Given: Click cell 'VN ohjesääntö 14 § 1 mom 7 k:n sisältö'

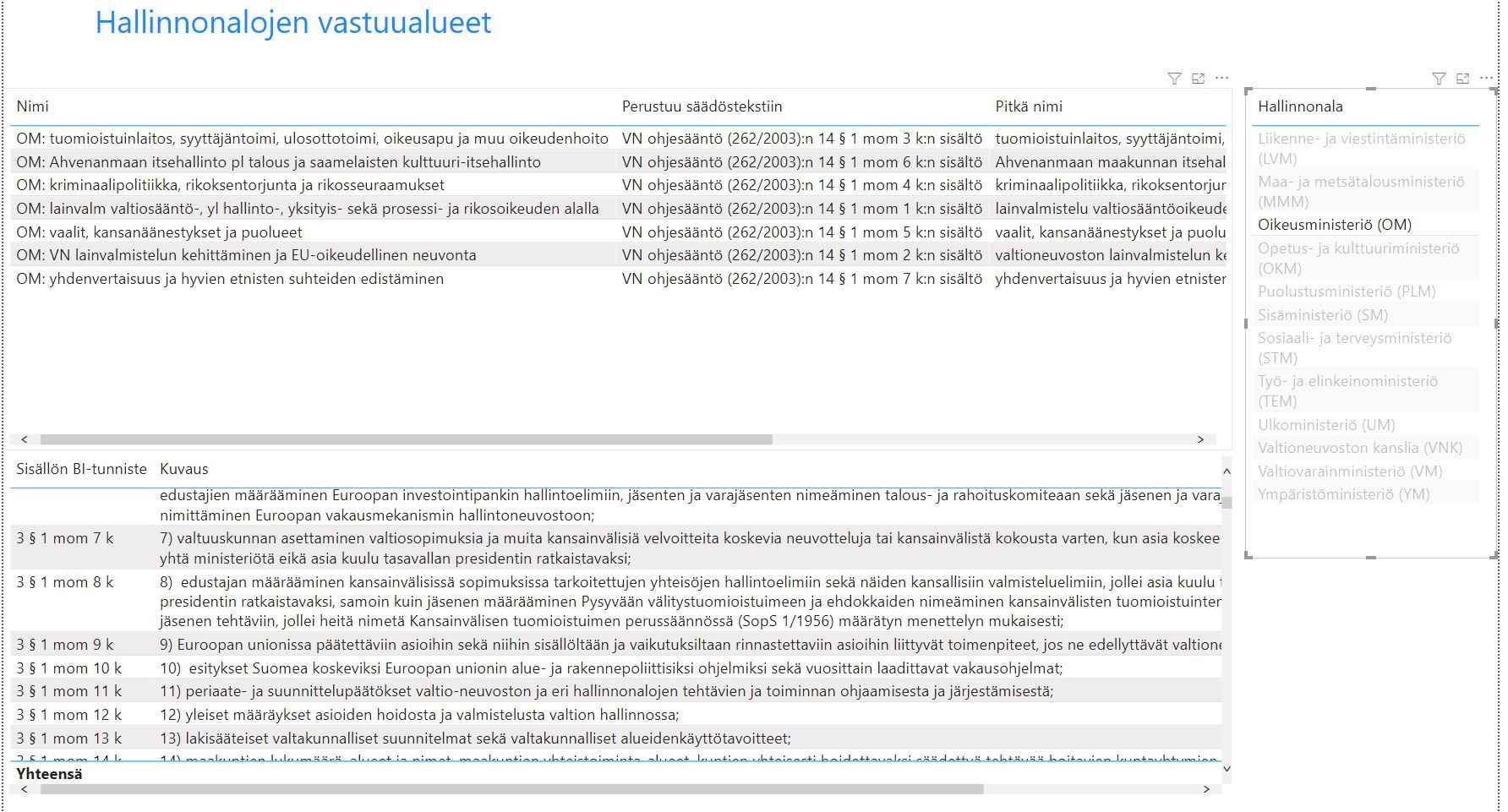Looking at the screenshot, I should click(802, 279).
